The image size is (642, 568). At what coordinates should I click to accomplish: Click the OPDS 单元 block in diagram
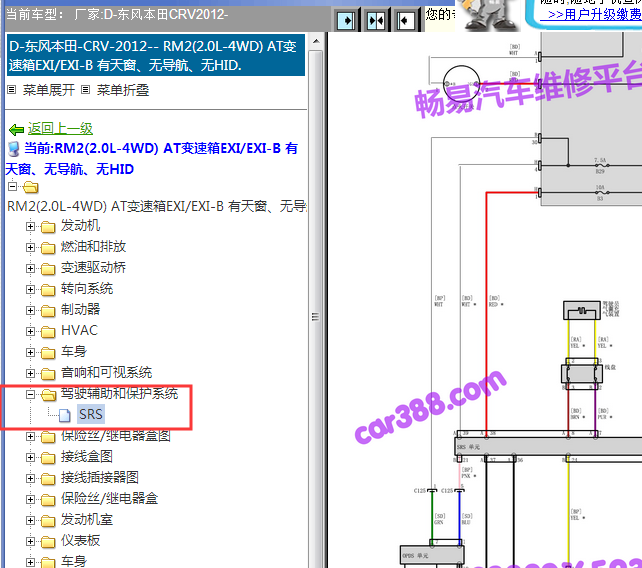pyautogui.click(x=432, y=557)
